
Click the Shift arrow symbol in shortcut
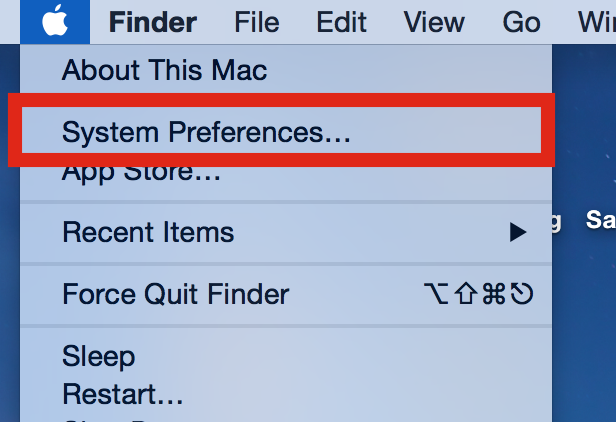466,294
